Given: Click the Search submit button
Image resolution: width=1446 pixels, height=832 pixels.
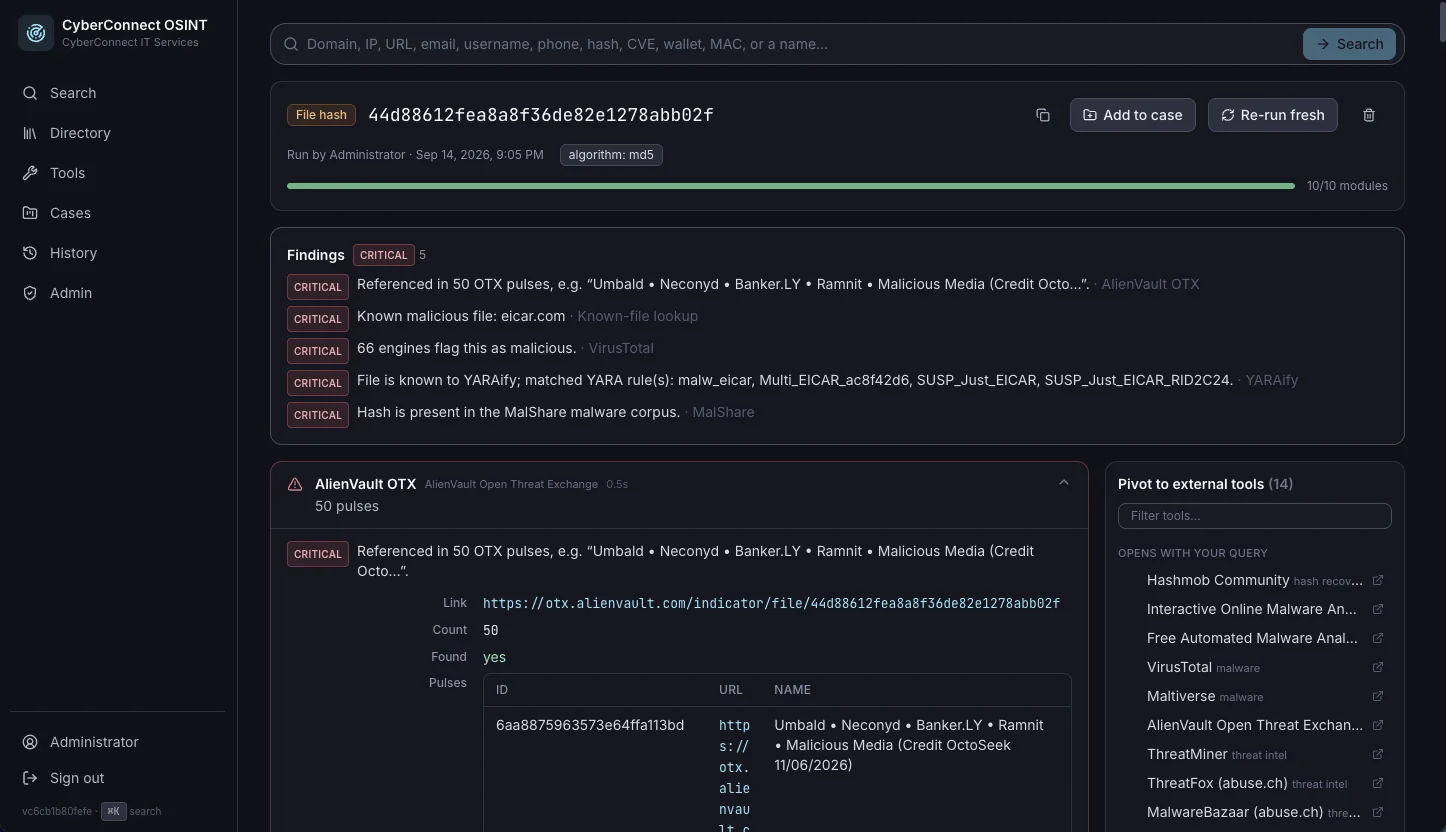Looking at the screenshot, I should 1349,44.
